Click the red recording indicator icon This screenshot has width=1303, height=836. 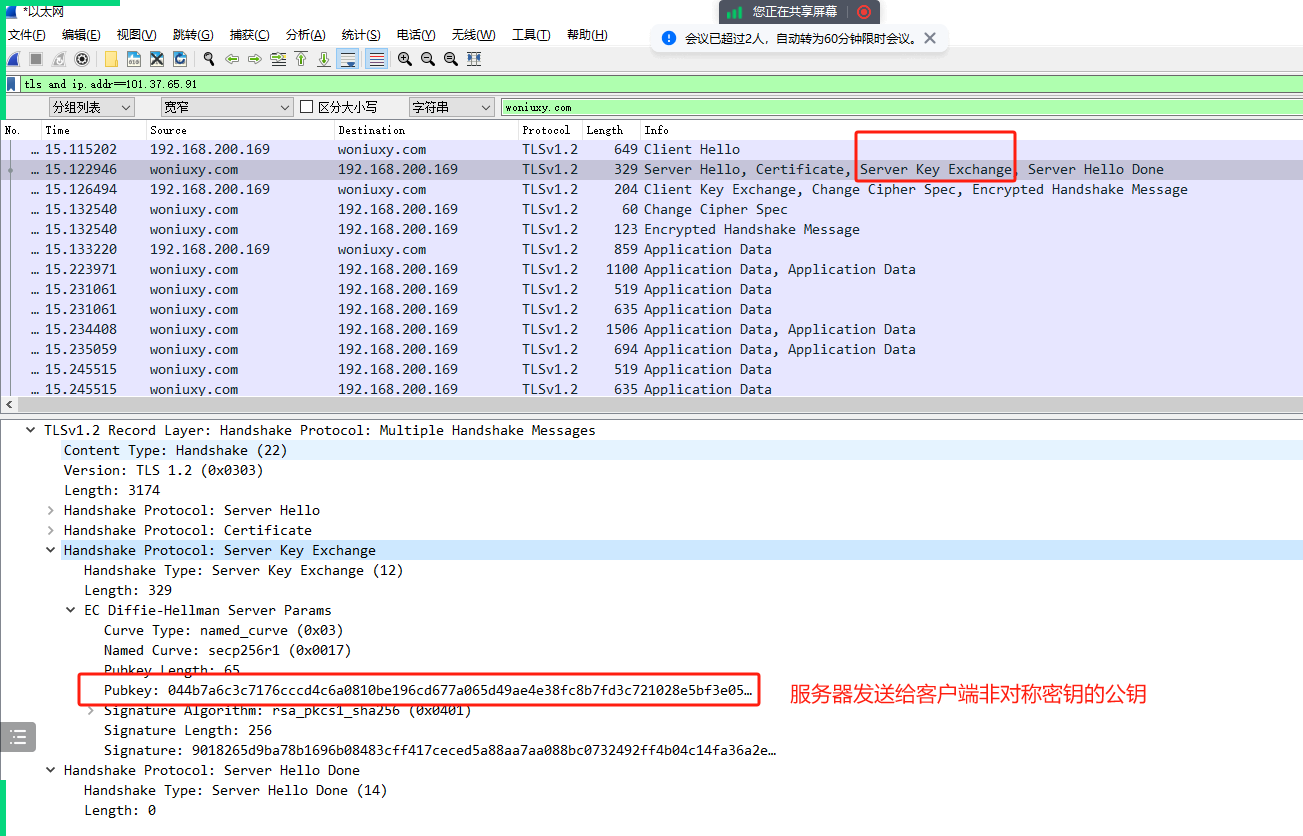tap(864, 12)
